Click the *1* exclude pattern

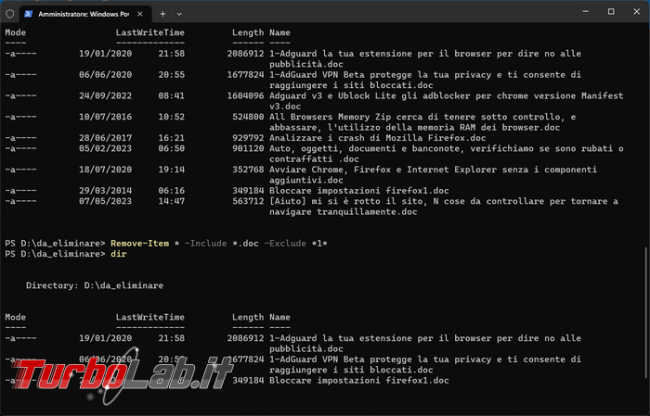click(x=320, y=243)
